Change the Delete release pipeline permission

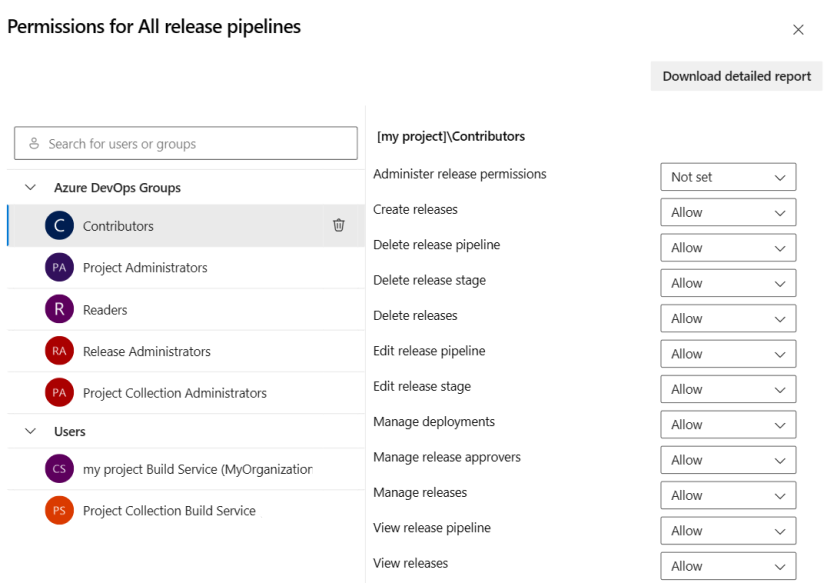pyautogui.click(x=728, y=247)
